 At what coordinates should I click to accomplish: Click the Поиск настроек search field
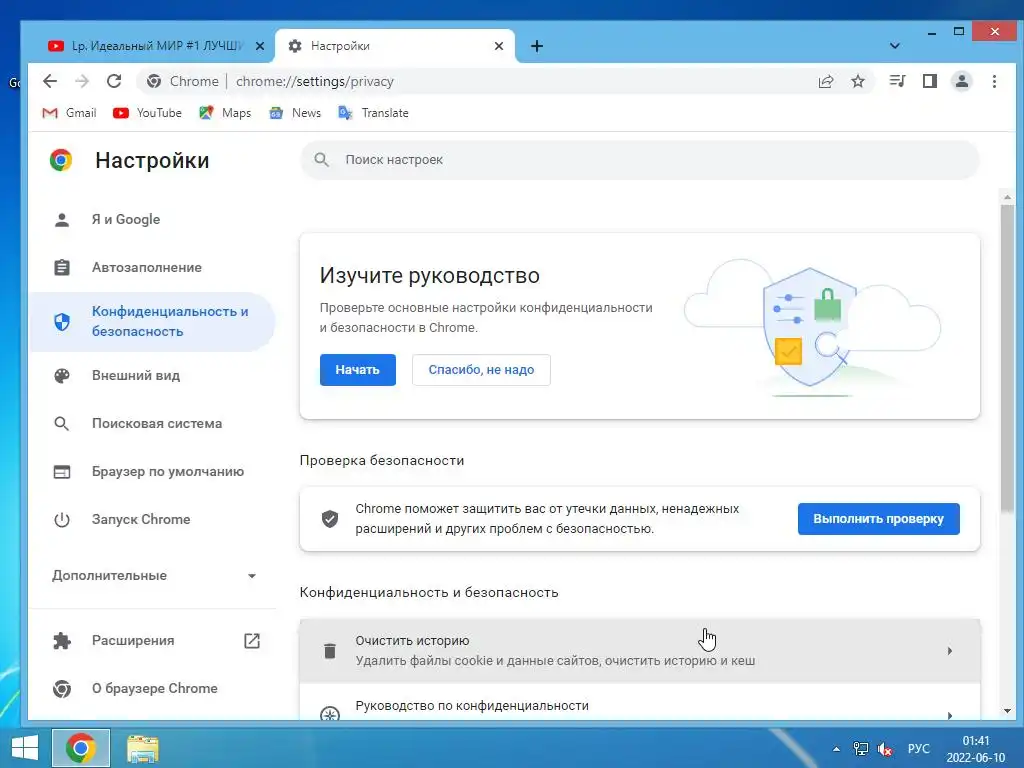(x=640, y=160)
